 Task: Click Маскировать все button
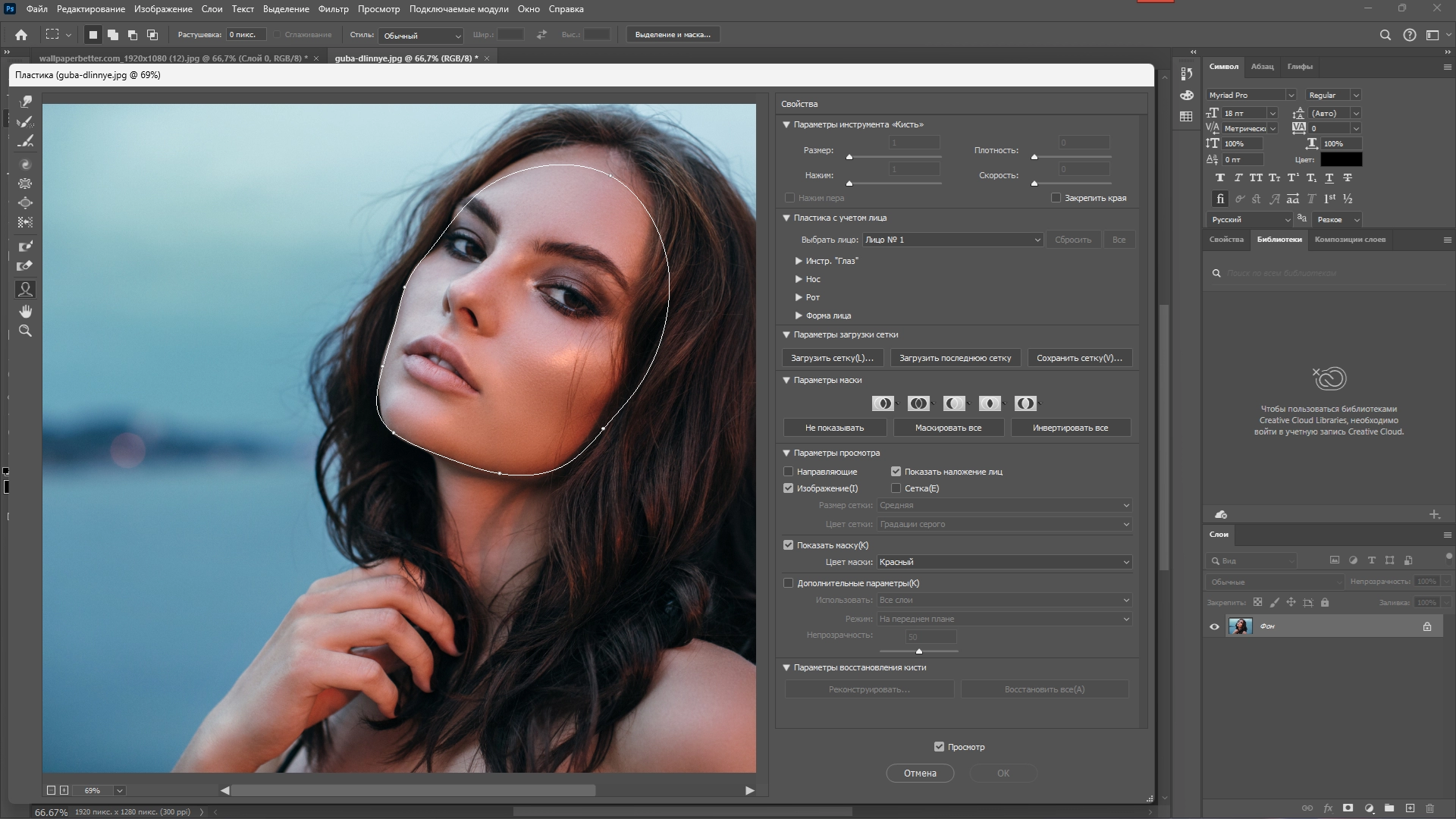[948, 428]
